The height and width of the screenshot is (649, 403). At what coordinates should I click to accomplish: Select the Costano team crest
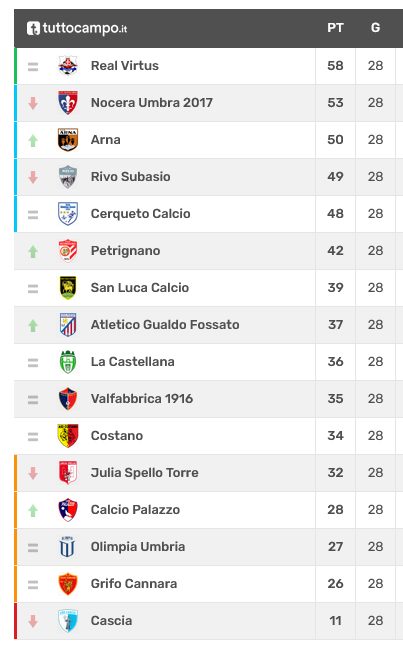tap(68, 436)
